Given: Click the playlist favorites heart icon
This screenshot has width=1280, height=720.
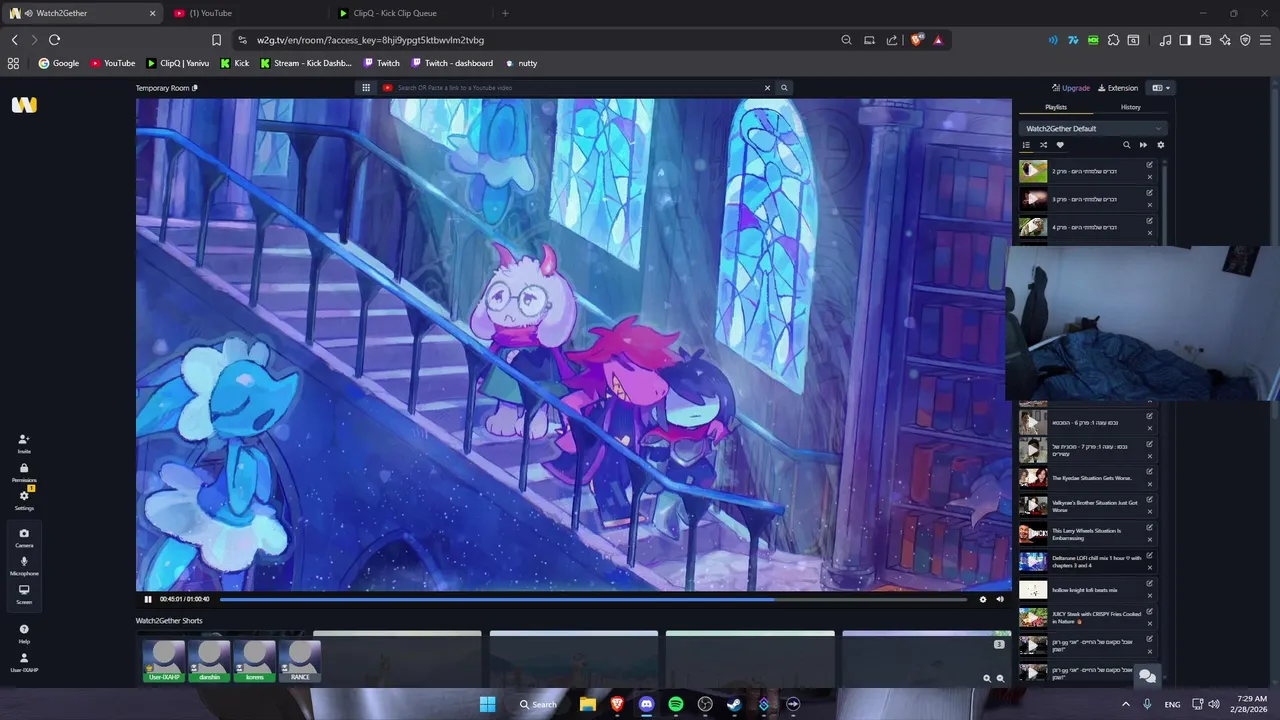Looking at the screenshot, I should point(1060,145).
